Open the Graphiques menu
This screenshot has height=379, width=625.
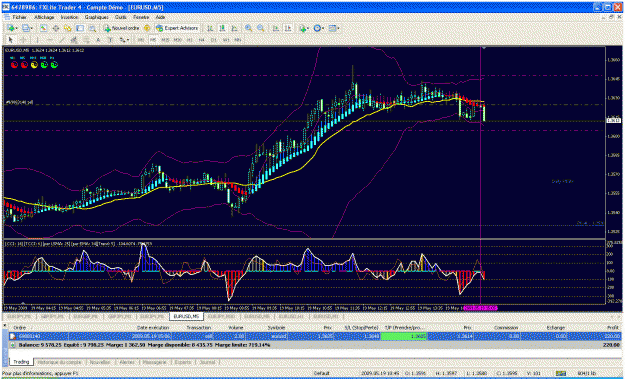click(x=96, y=18)
